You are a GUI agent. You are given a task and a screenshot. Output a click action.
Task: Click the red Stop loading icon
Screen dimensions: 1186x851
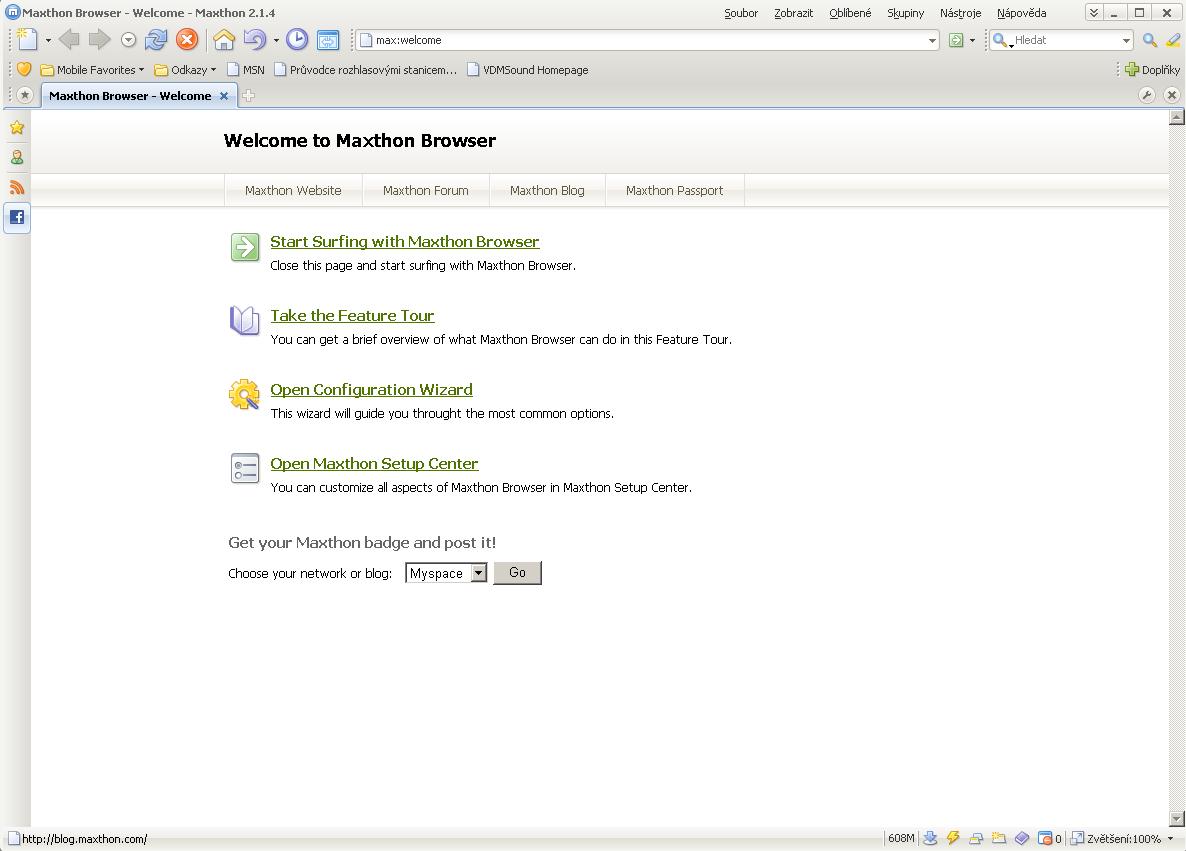187,39
